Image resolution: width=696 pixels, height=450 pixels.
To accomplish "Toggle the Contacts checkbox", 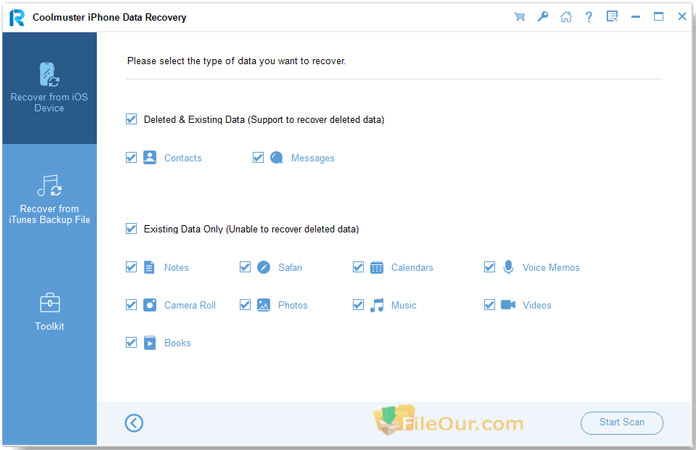I will pos(131,158).
